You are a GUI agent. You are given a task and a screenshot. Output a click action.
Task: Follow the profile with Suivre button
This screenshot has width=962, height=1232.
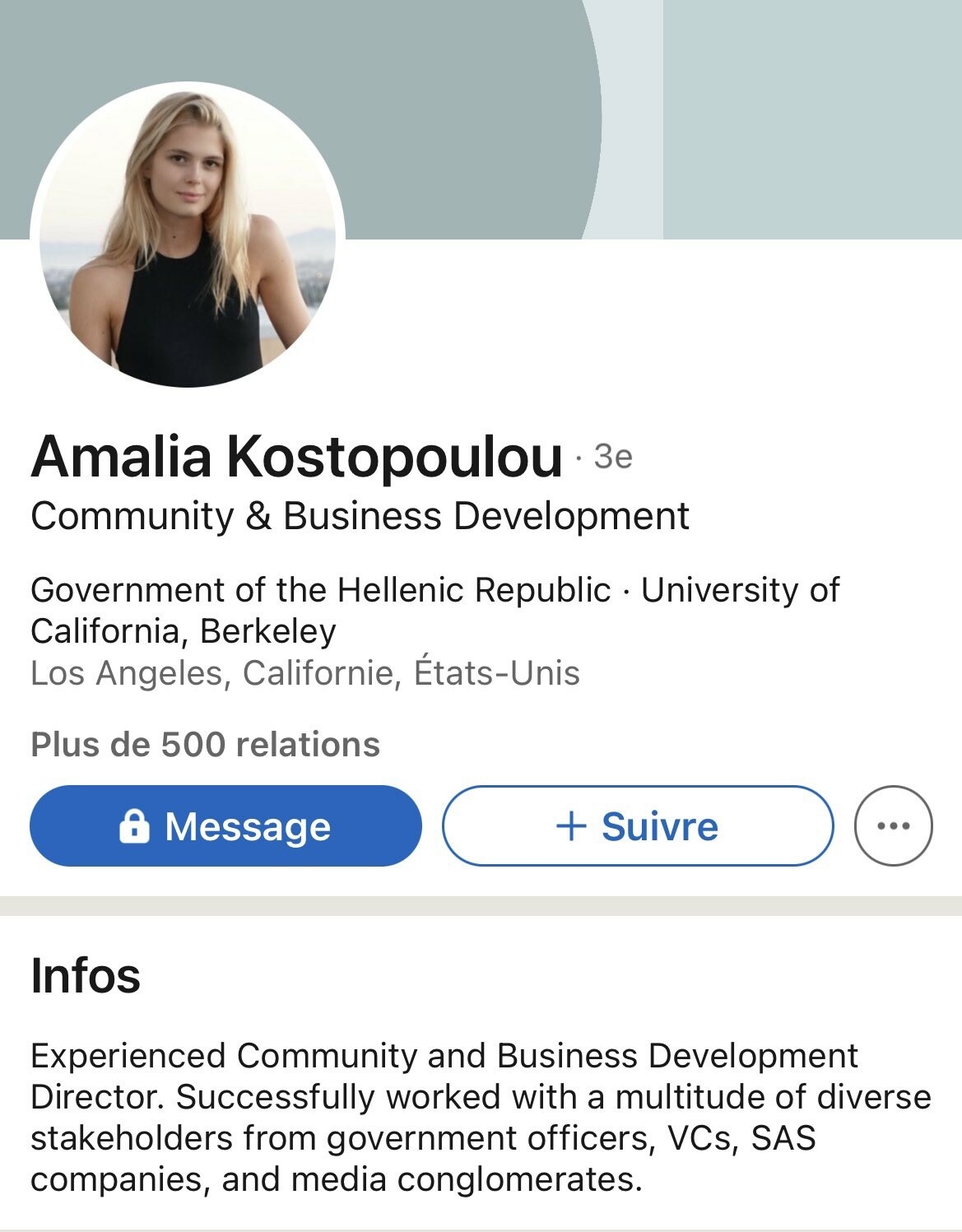click(x=638, y=825)
